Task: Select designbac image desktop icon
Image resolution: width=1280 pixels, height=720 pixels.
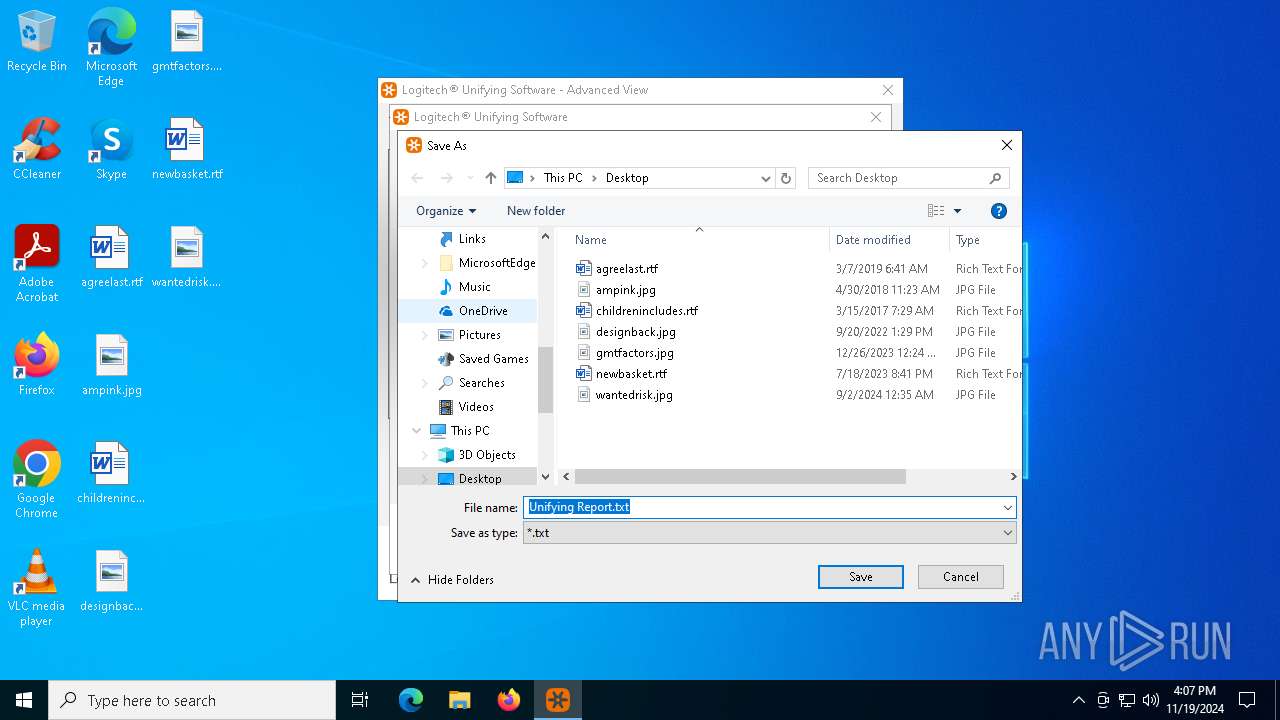Action: [111, 582]
